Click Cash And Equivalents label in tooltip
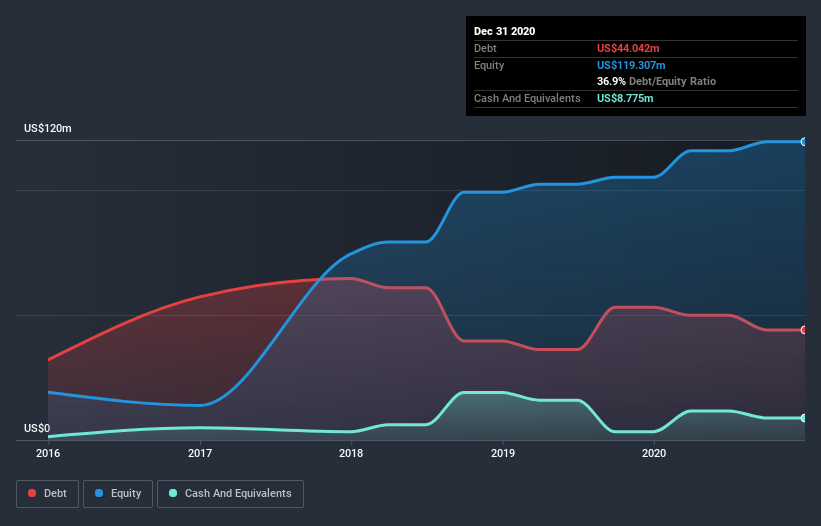This screenshot has width=821, height=526. [527, 98]
